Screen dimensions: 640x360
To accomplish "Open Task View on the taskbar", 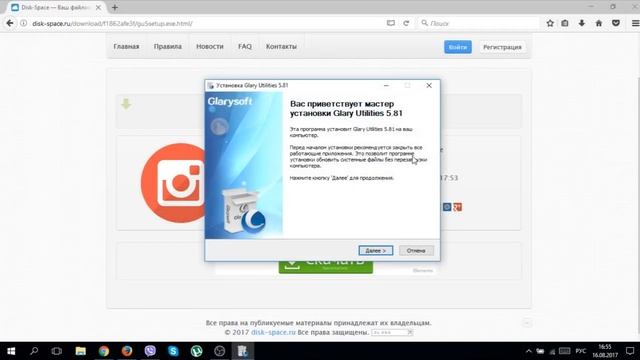I will 57,351.
